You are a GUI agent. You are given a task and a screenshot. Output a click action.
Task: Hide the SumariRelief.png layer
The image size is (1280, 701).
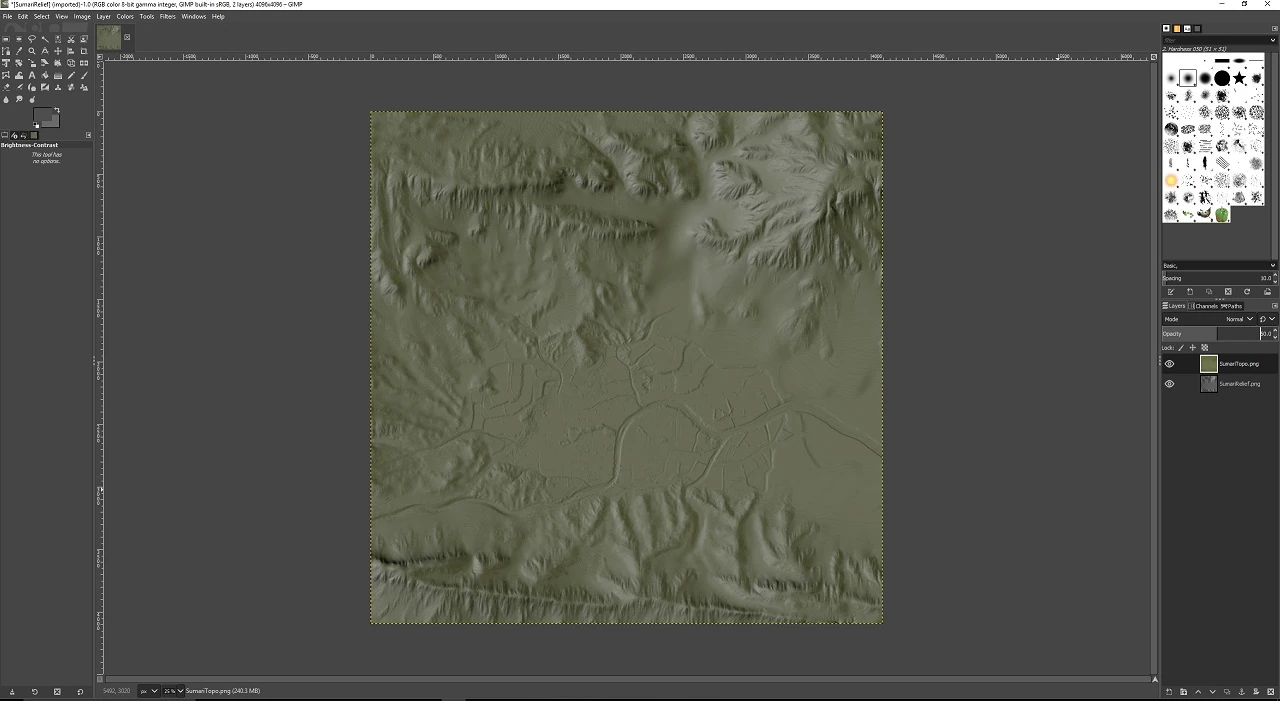(1169, 384)
